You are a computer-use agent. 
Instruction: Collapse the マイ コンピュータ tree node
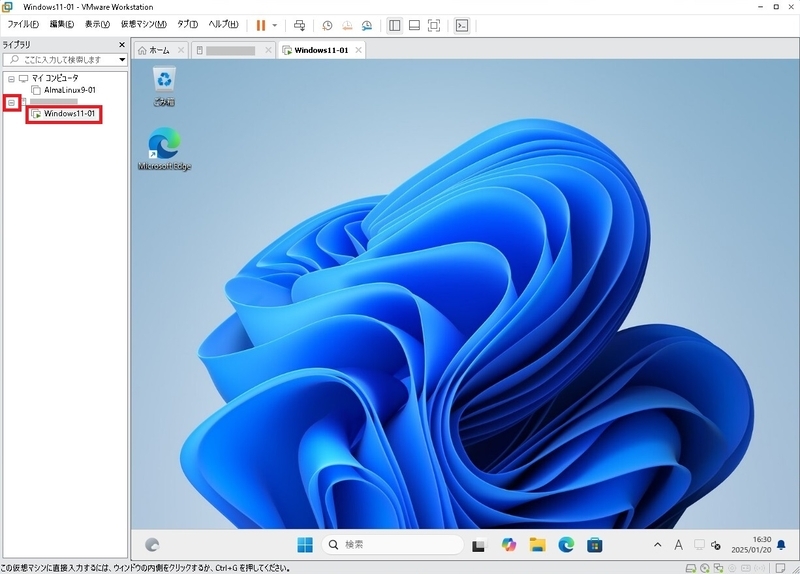(x=11, y=79)
